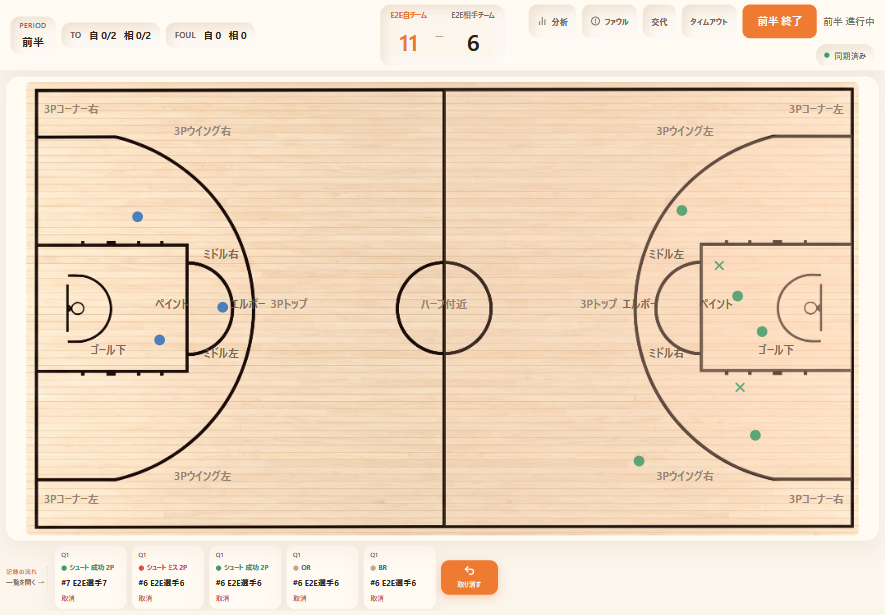The width and height of the screenshot is (885, 615).
Task: Click the 前半 終了 button
Action: [x=779, y=21]
